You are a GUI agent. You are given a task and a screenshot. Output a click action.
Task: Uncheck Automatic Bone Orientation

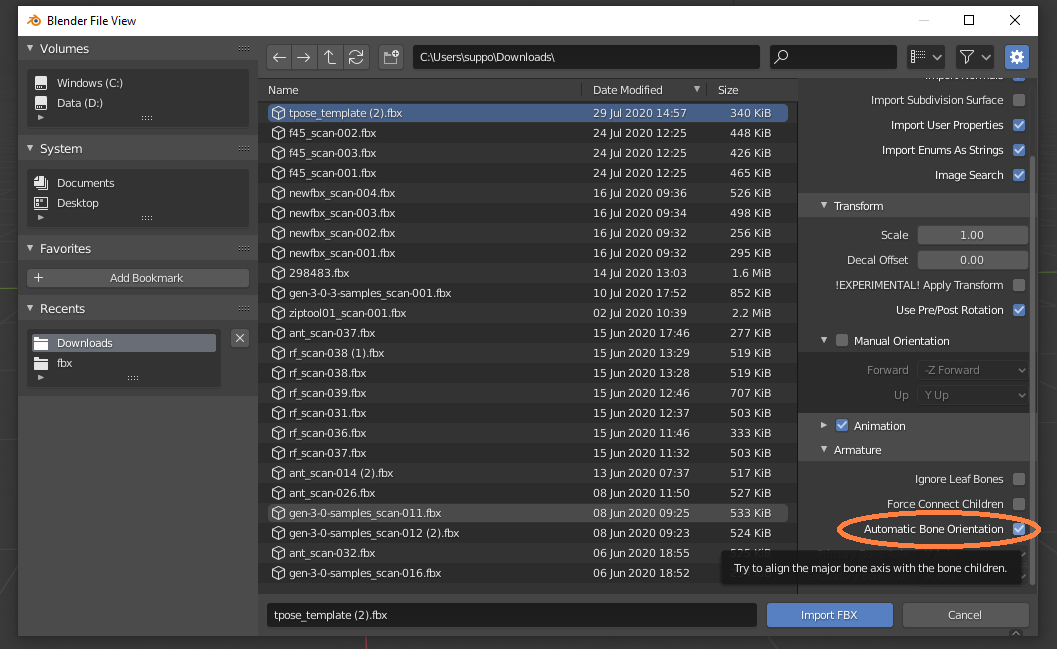[x=1017, y=529]
